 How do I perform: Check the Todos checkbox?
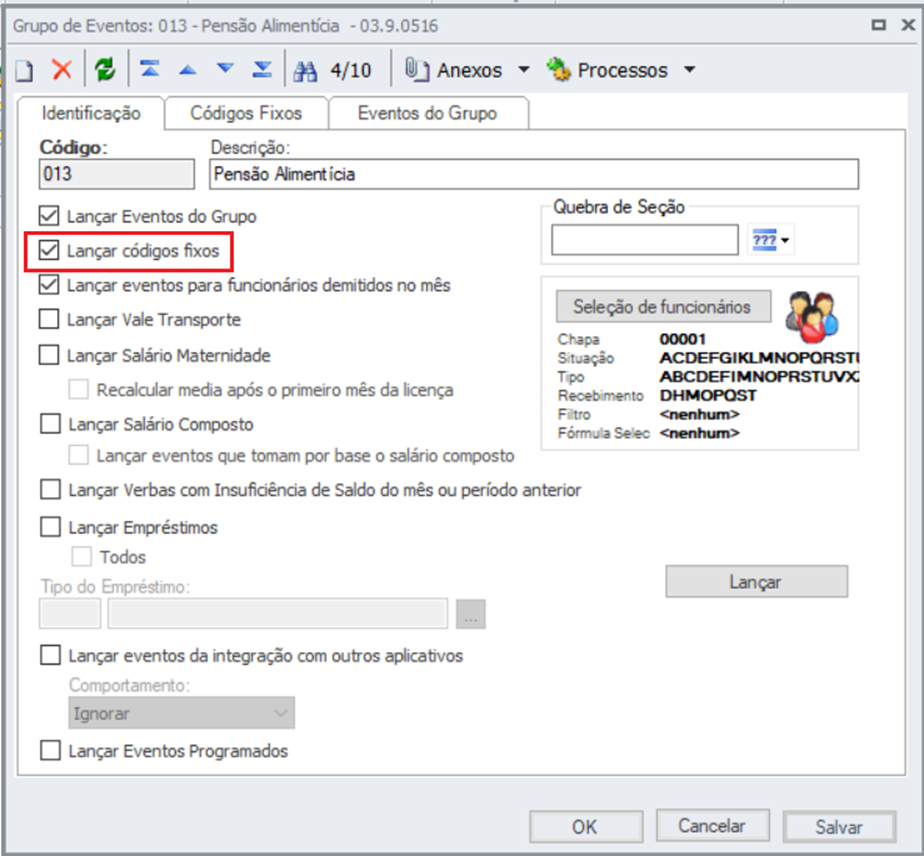pyautogui.click(x=81, y=556)
